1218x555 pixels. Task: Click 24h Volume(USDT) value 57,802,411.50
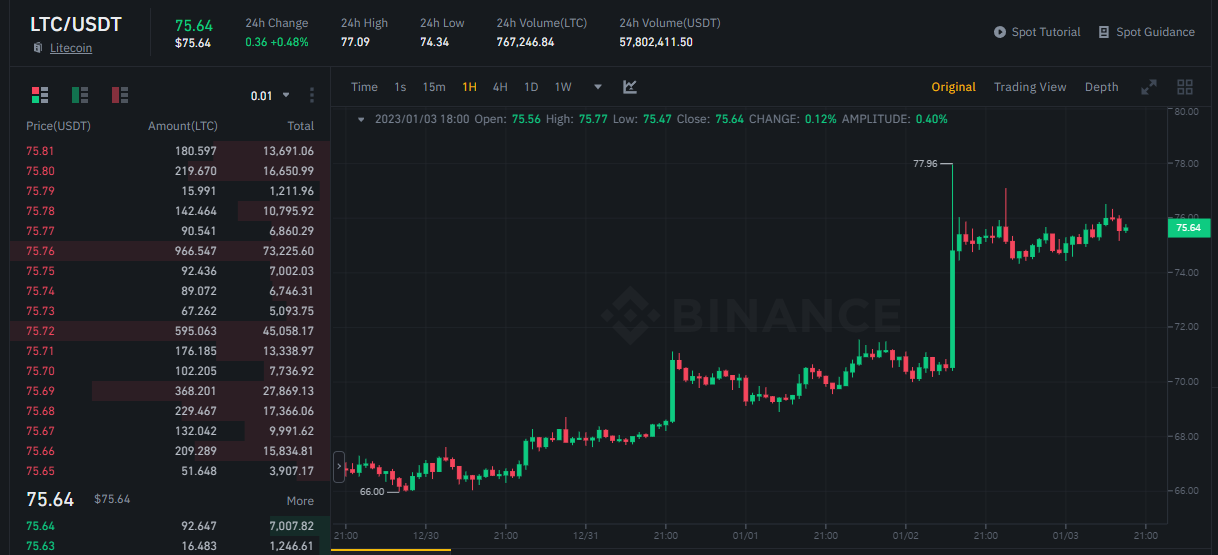tap(656, 42)
